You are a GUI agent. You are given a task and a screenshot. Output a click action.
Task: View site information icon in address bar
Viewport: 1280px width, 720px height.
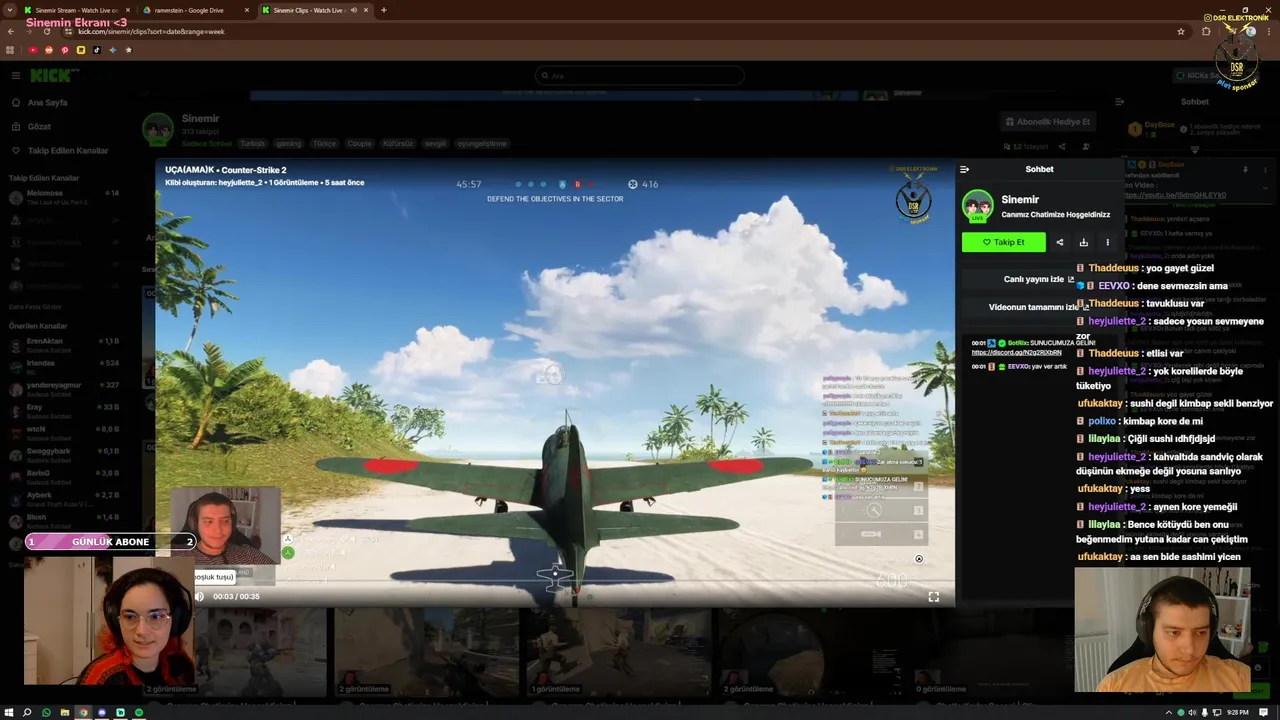[x=68, y=31]
